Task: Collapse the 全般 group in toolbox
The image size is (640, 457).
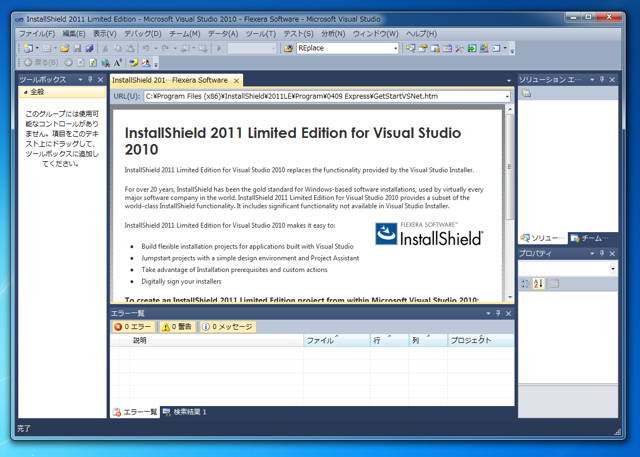Action: (x=25, y=92)
